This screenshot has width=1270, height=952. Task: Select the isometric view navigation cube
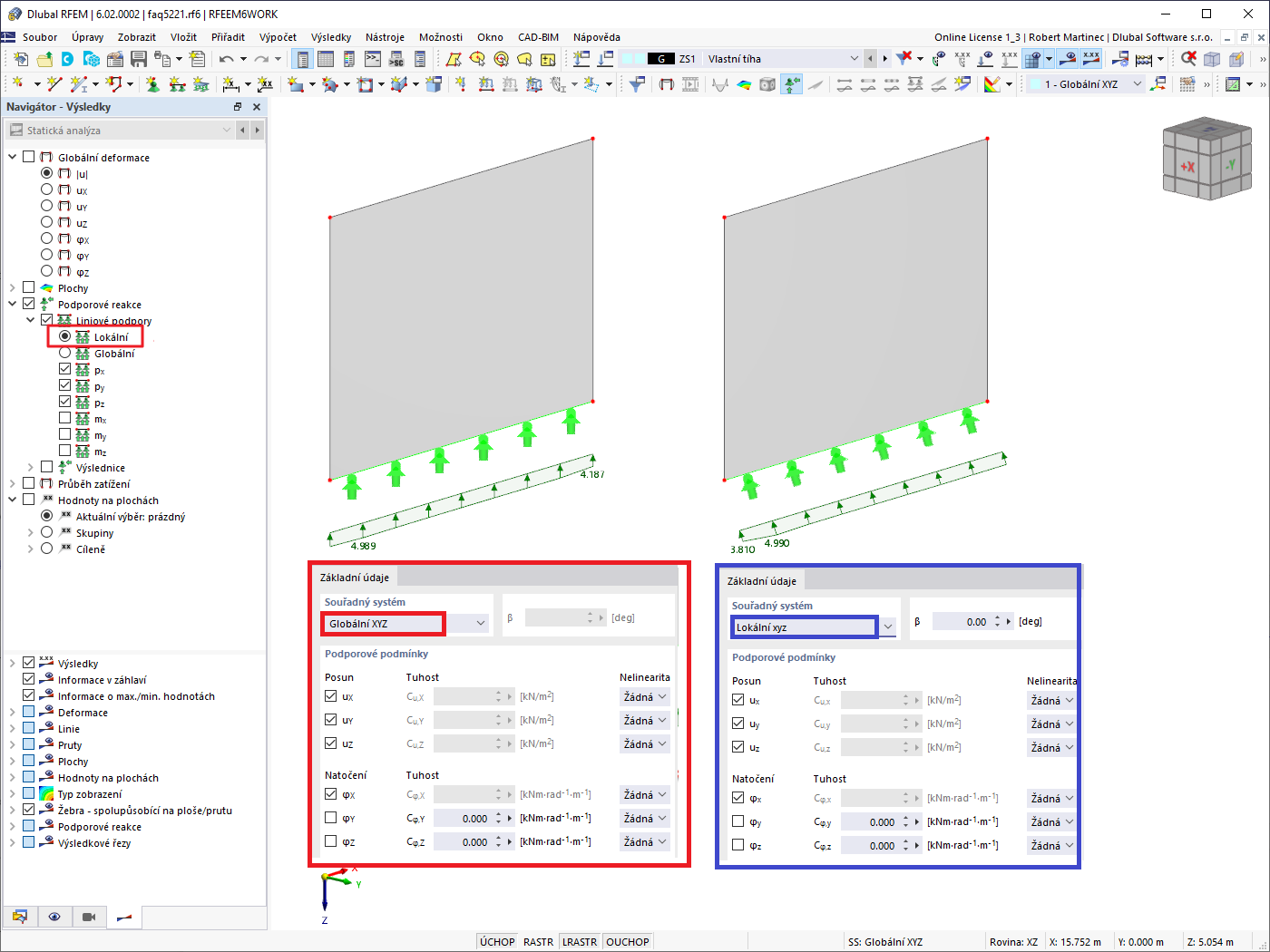1206,160
